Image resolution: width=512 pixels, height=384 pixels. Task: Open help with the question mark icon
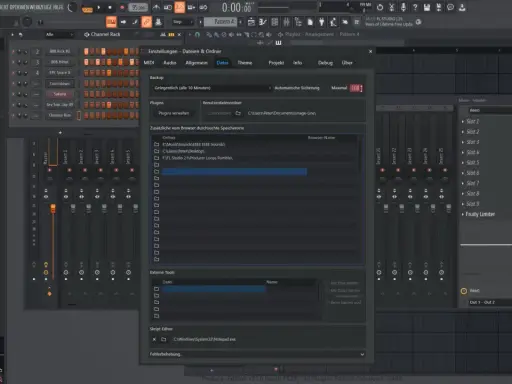coord(415,7)
